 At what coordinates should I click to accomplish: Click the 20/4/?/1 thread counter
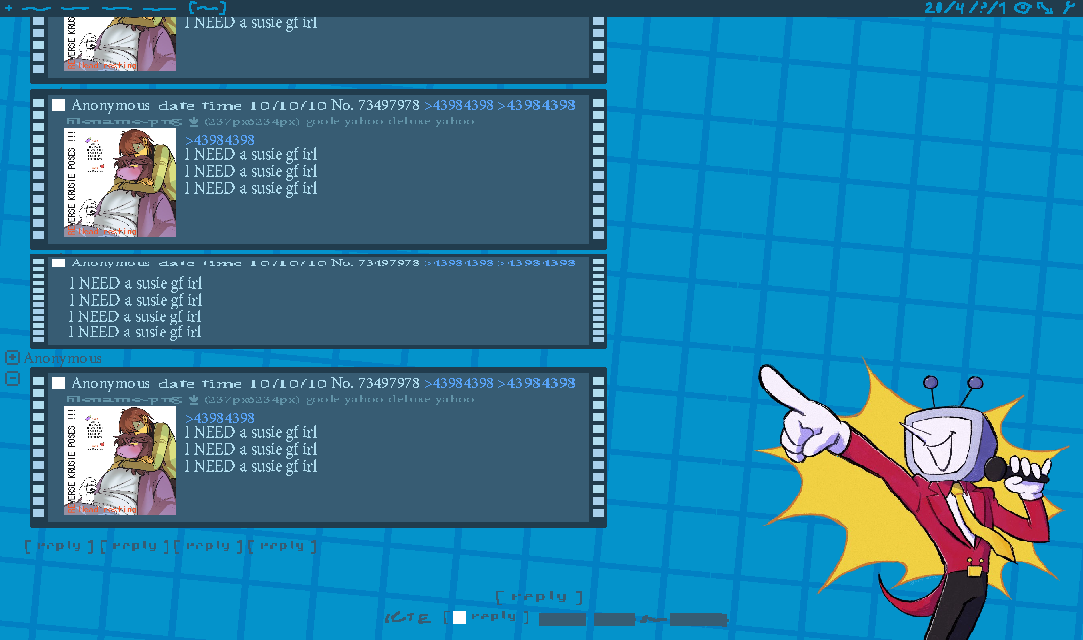[966, 8]
